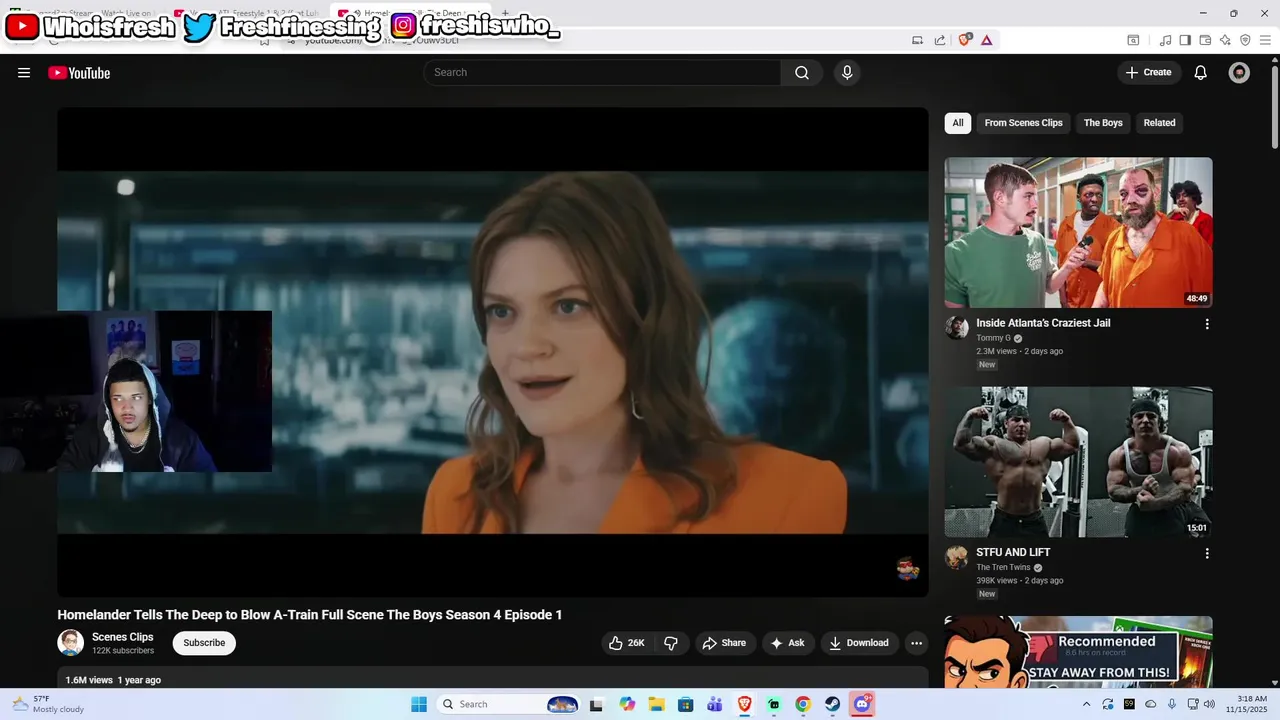Show hidden icons chevron in system tray

(1086, 704)
